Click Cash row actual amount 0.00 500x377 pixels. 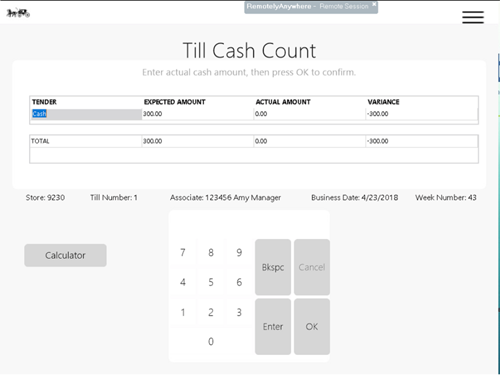[309, 114]
